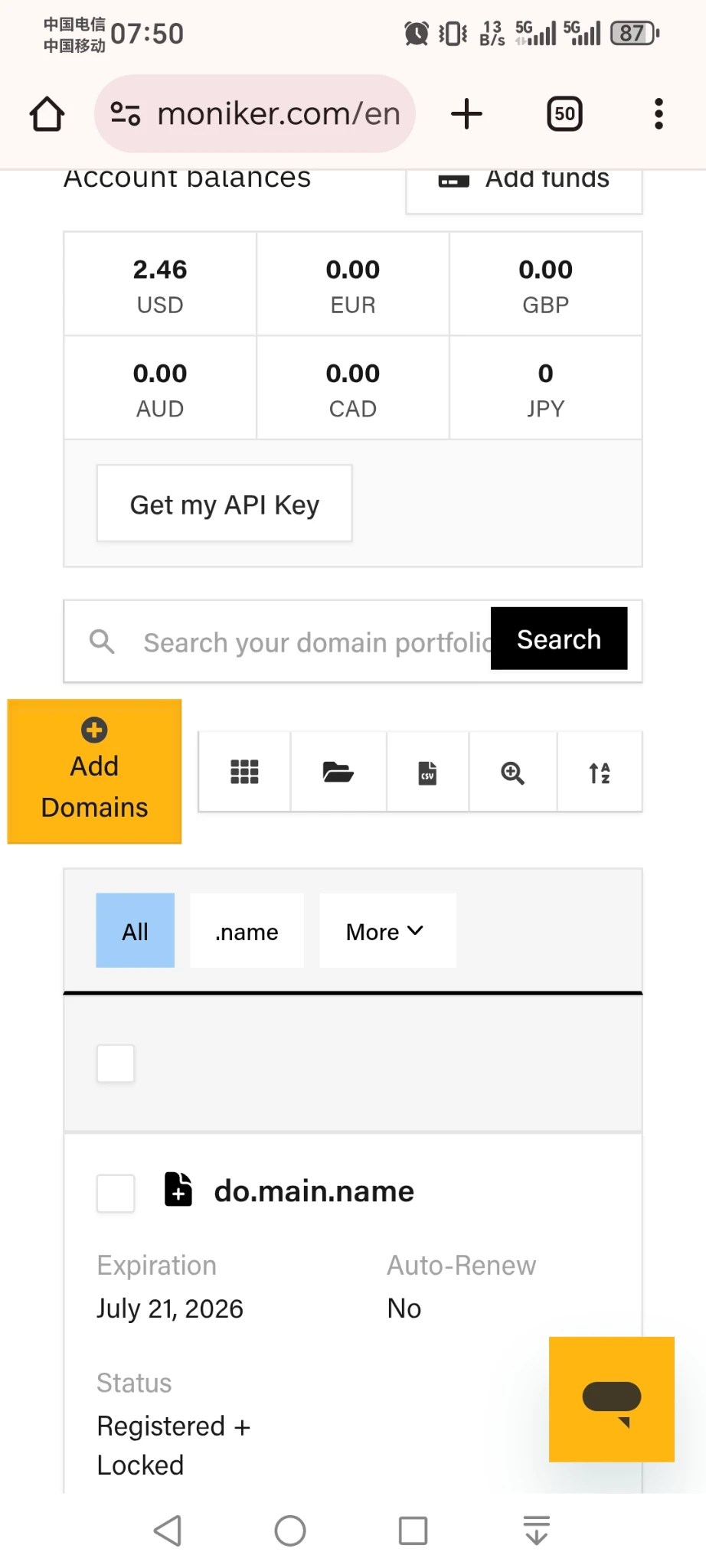
Task: Click the A-Z sort icon
Action: tap(599, 773)
